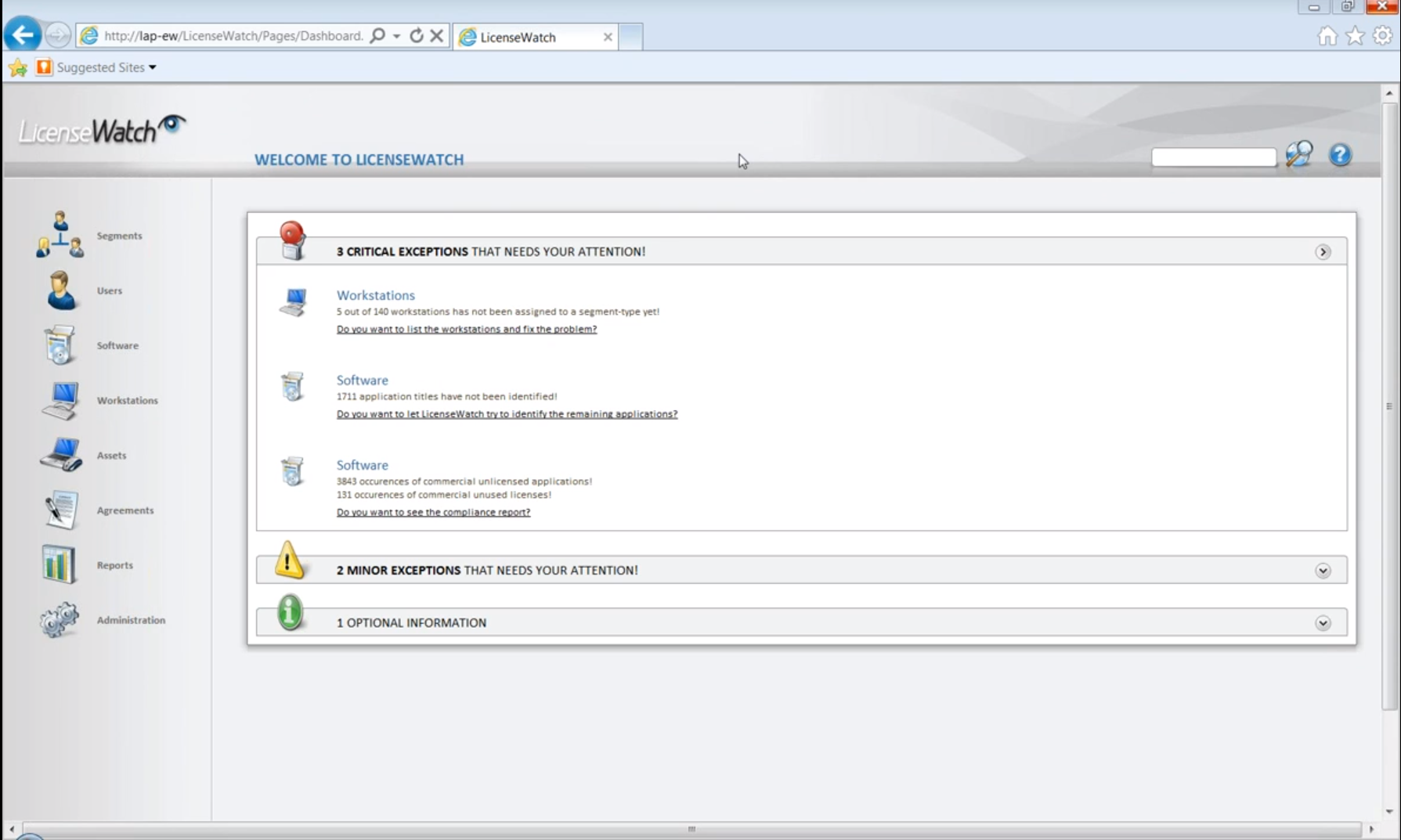Select the Administration menu item
The width and height of the screenshot is (1401, 840).
[x=131, y=619]
